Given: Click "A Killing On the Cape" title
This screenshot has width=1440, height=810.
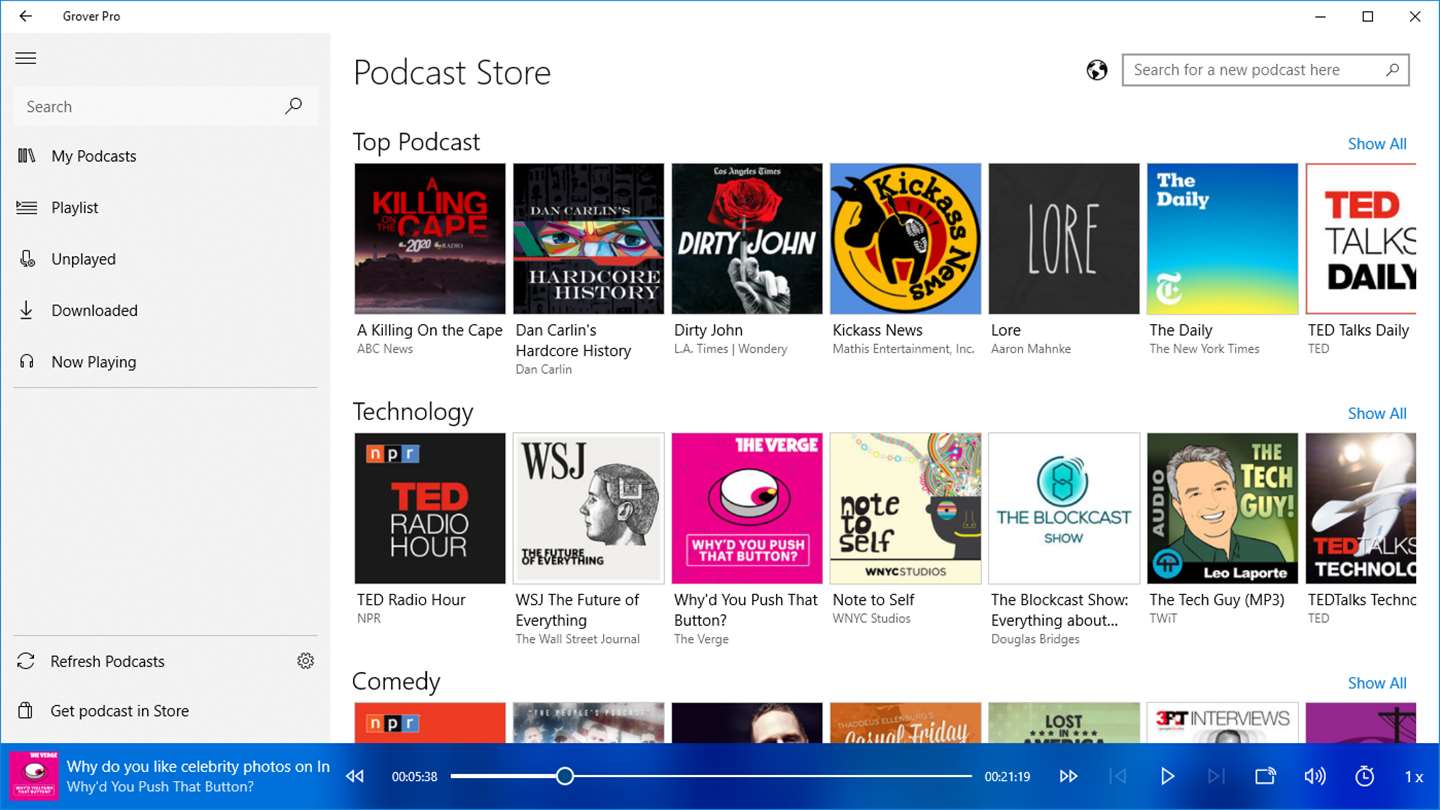Looking at the screenshot, I should [x=430, y=330].
